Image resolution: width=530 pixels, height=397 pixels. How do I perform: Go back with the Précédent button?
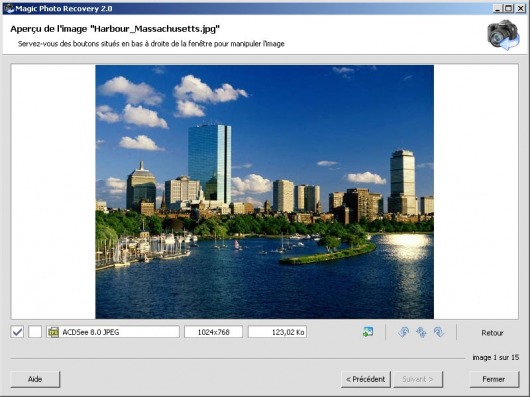click(366, 379)
